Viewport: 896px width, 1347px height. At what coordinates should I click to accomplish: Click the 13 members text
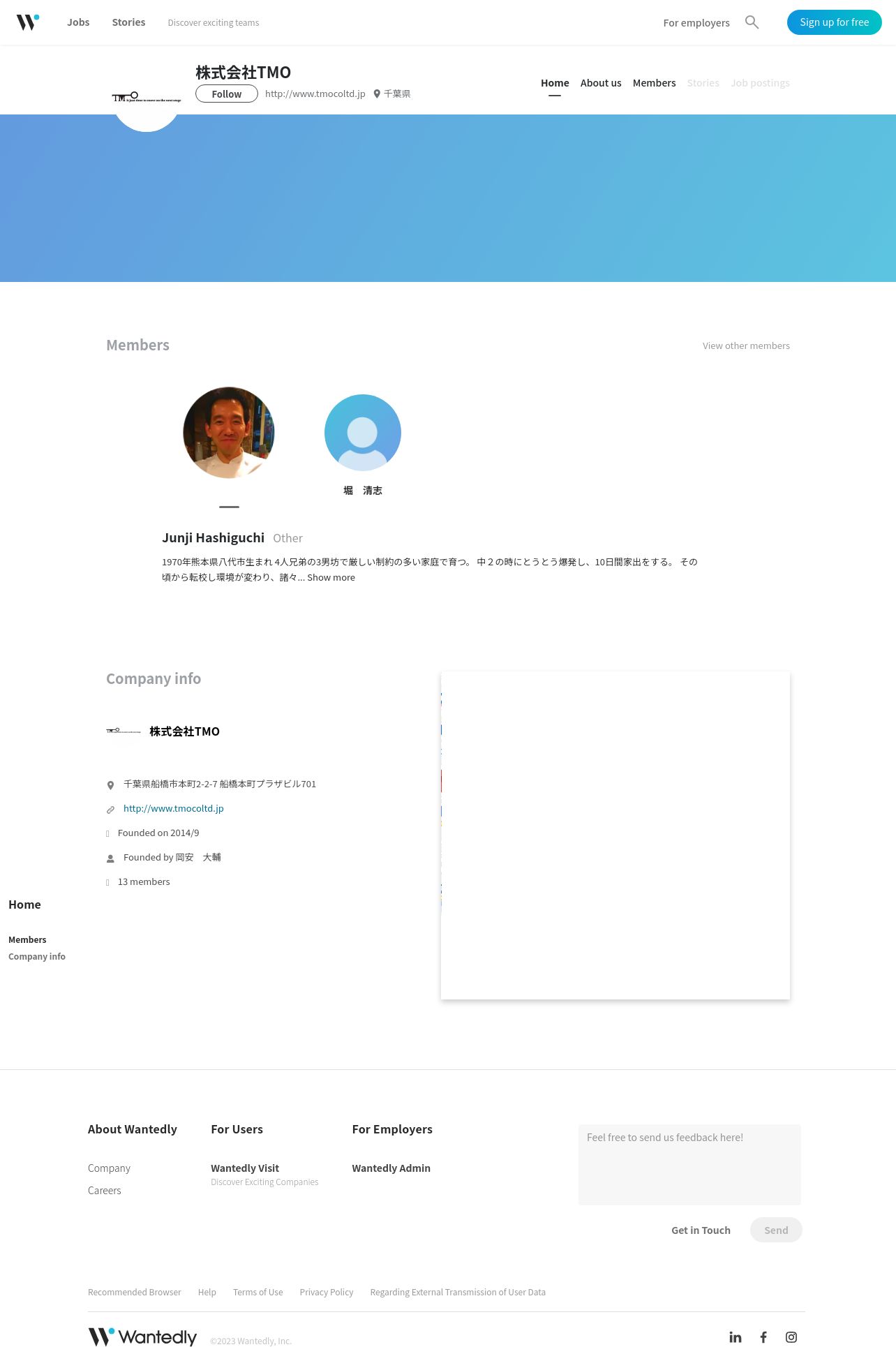coord(144,881)
